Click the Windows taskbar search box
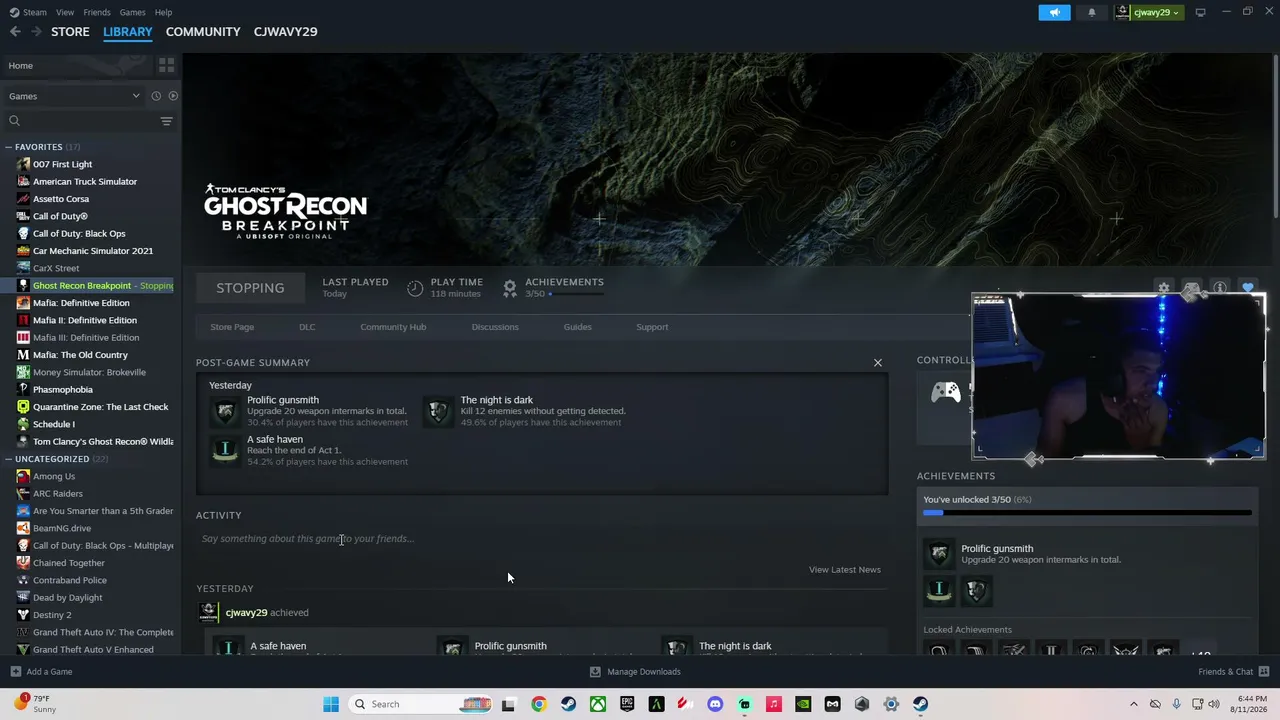Screen dimensions: 1280x720 (420, 704)
